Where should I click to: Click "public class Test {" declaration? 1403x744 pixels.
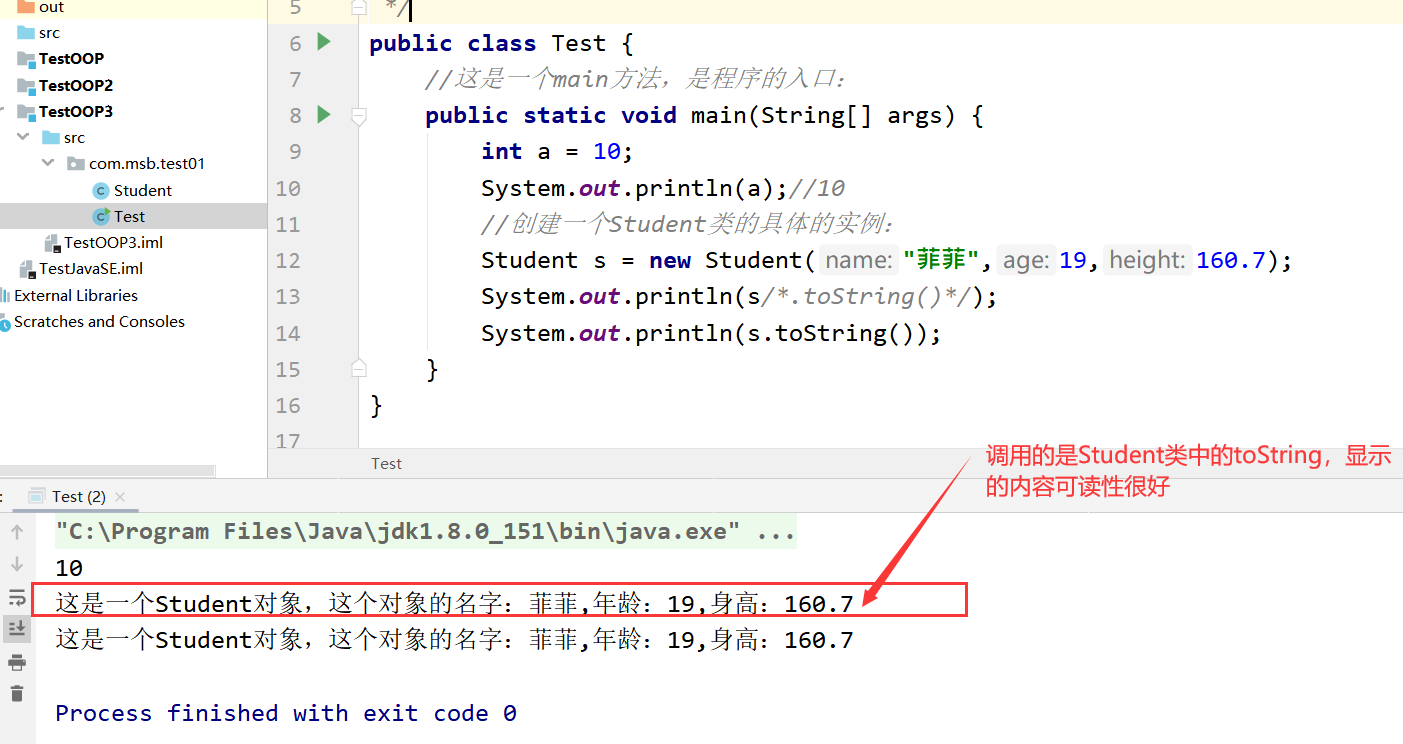click(501, 43)
